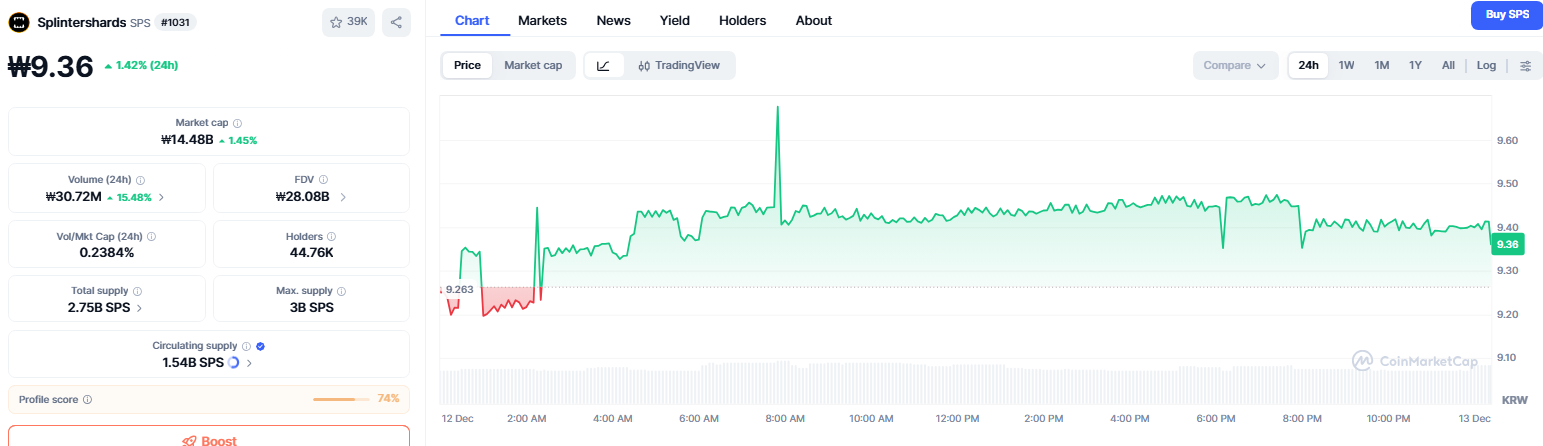Open the Profile score info icon

[87, 399]
